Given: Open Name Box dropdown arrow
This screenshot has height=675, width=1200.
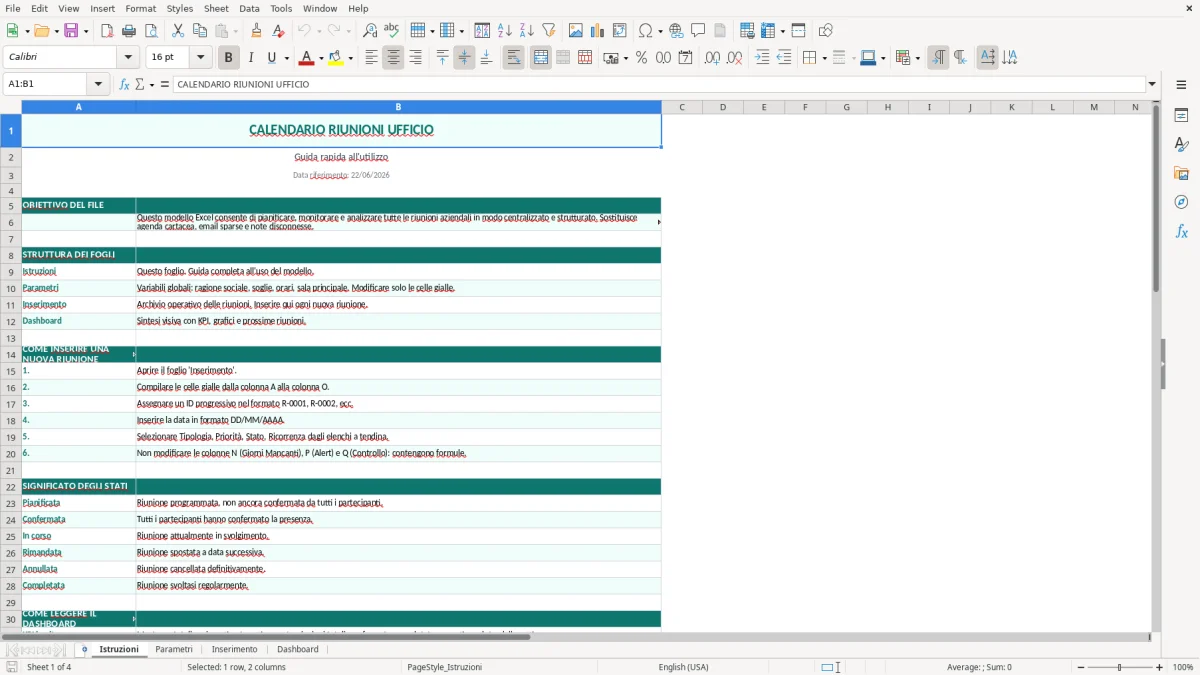Looking at the screenshot, I should tap(98, 84).
